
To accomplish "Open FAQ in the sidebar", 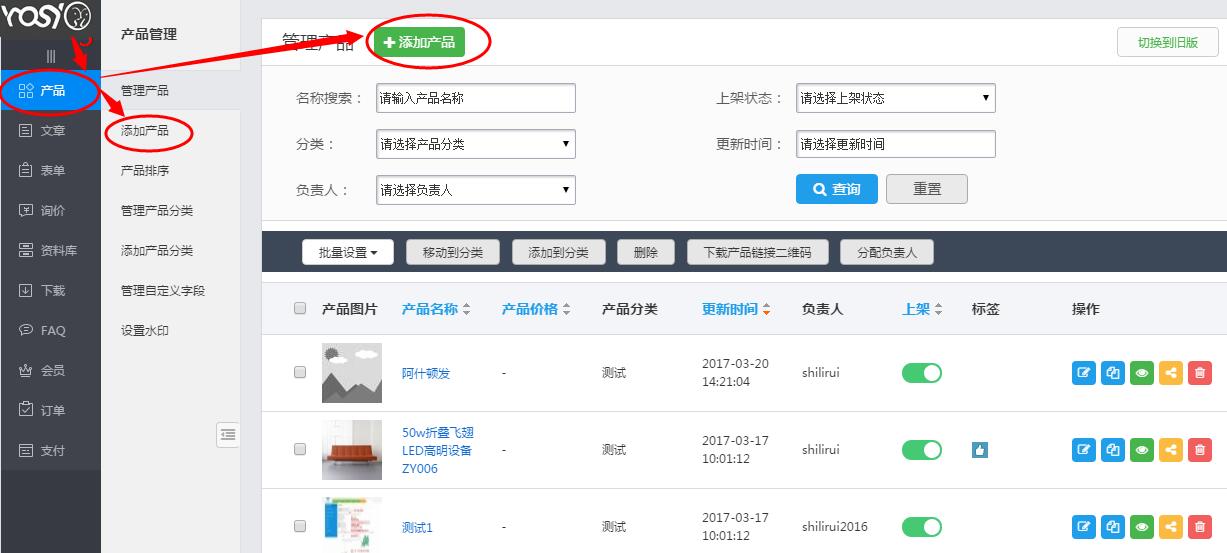I will tap(50, 331).
